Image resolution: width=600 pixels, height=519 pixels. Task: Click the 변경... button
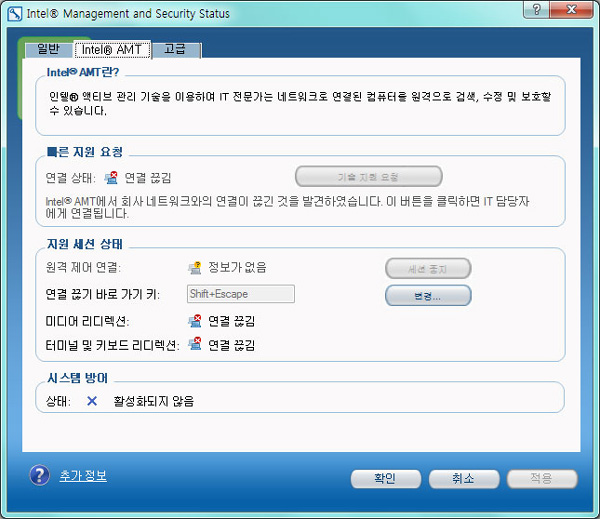(x=428, y=296)
